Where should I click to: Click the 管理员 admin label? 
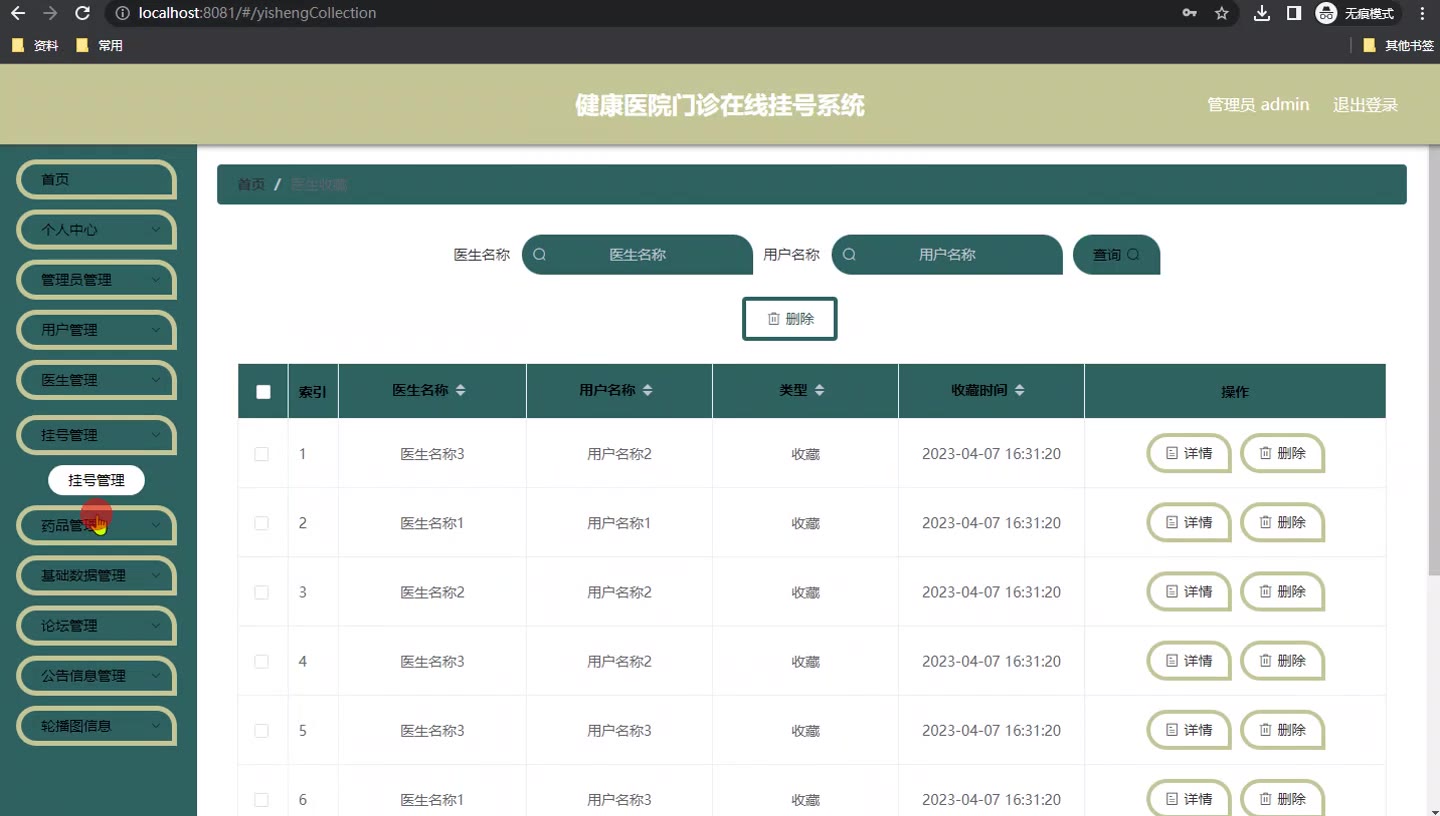click(x=1258, y=105)
